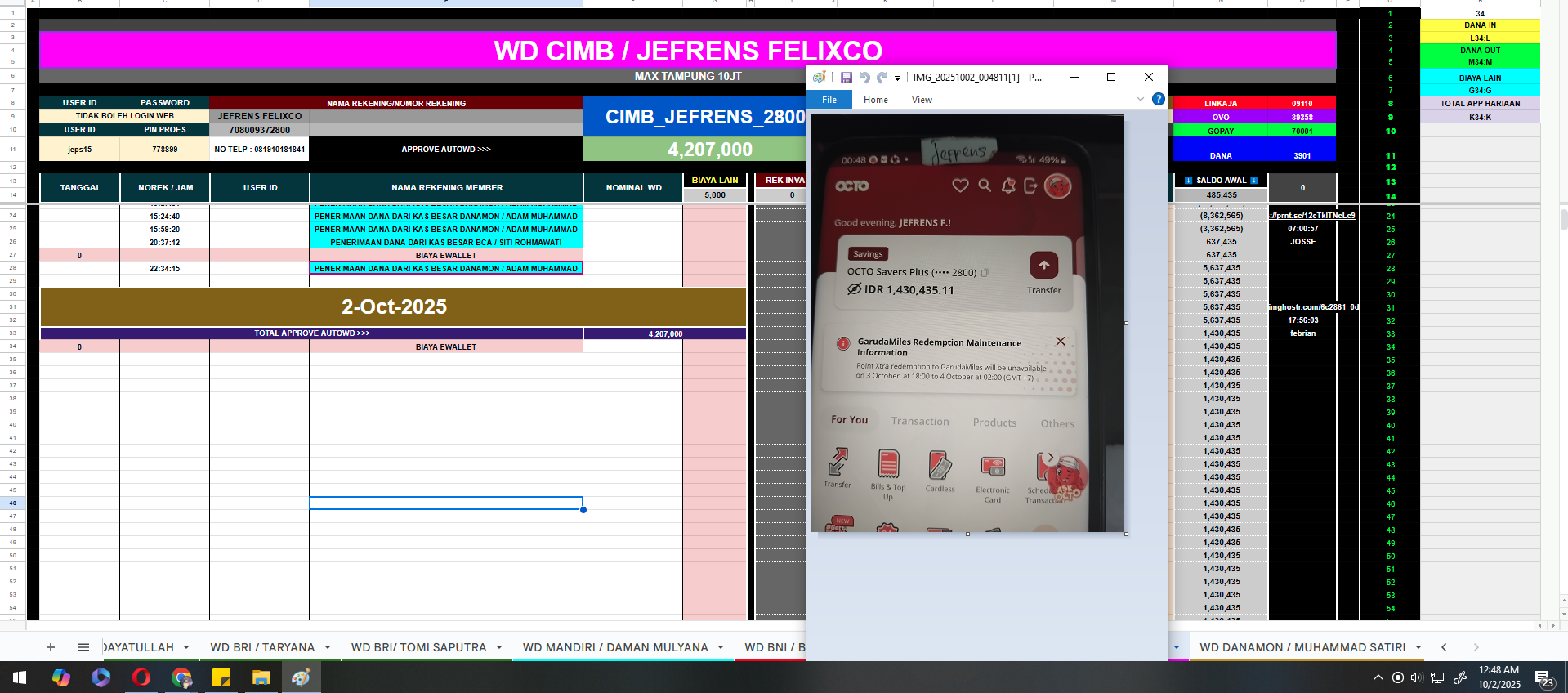Open the volume control in system tray

point(1417,677)
